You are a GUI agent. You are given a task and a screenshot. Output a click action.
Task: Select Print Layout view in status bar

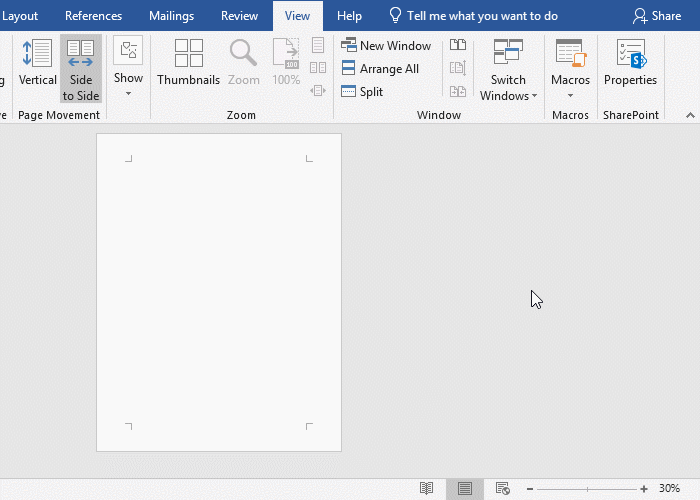click(x=465, y=489)
